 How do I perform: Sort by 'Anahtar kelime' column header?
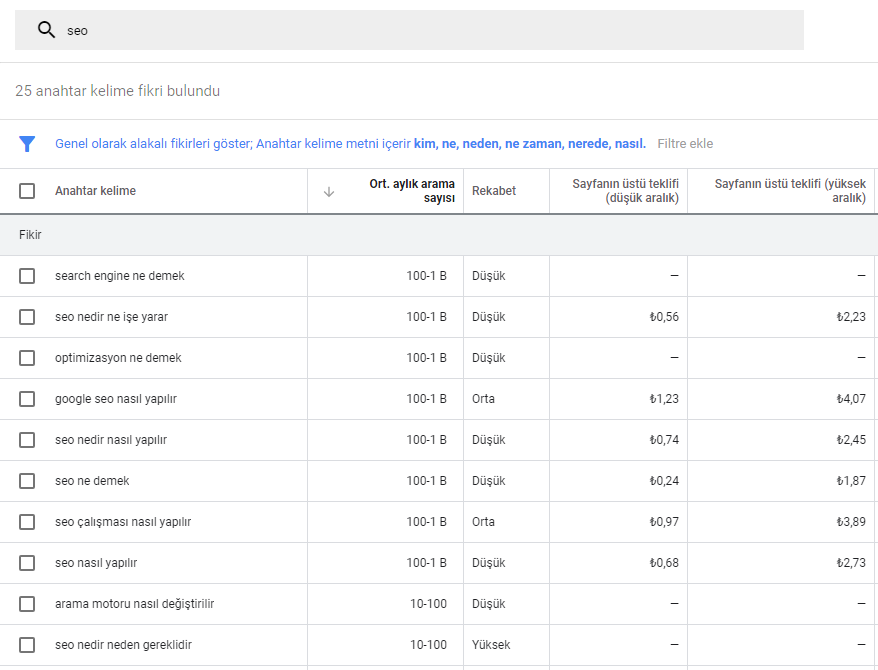[x=95, y=191]
